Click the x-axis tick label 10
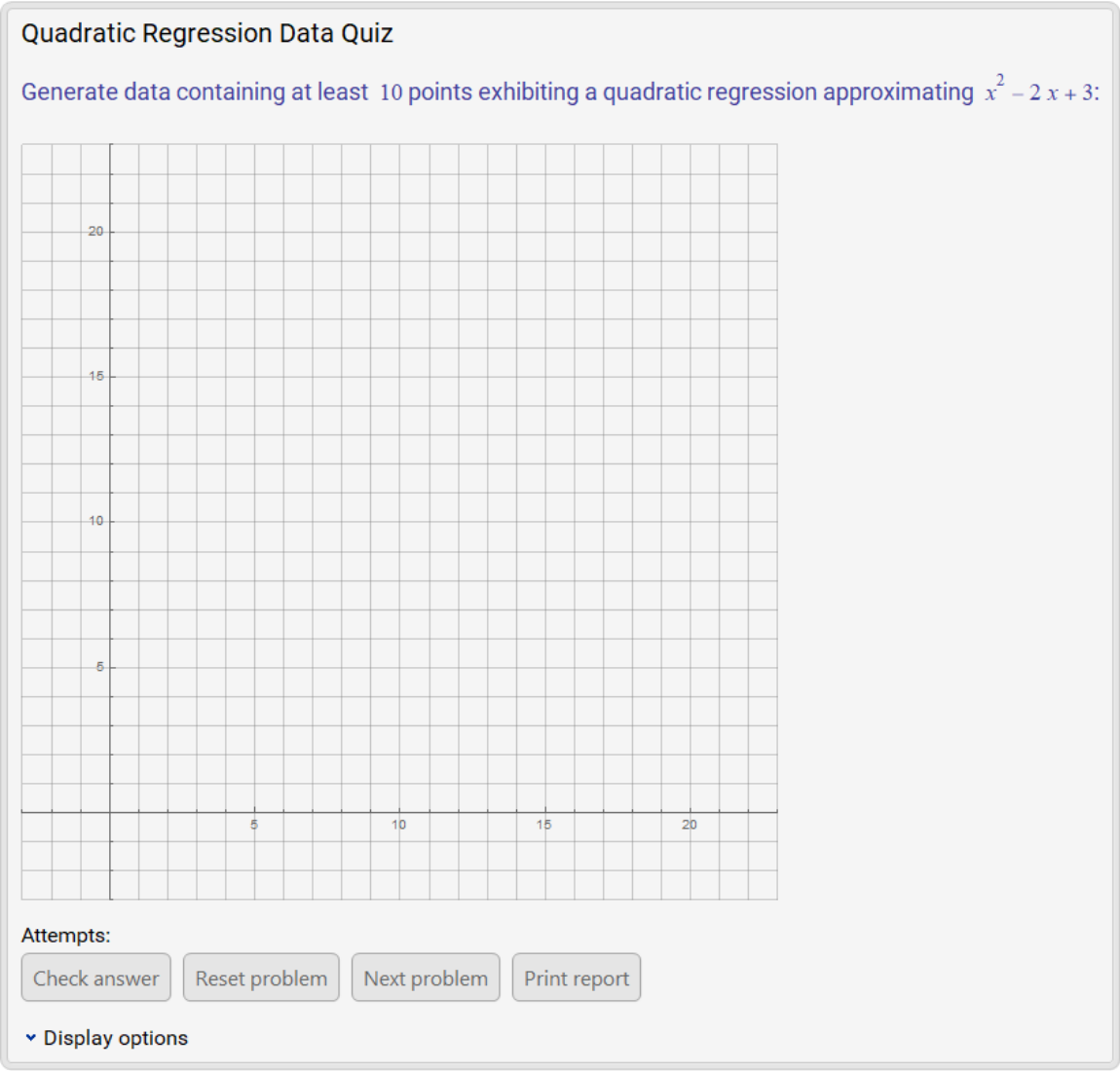 click(399, 825)
